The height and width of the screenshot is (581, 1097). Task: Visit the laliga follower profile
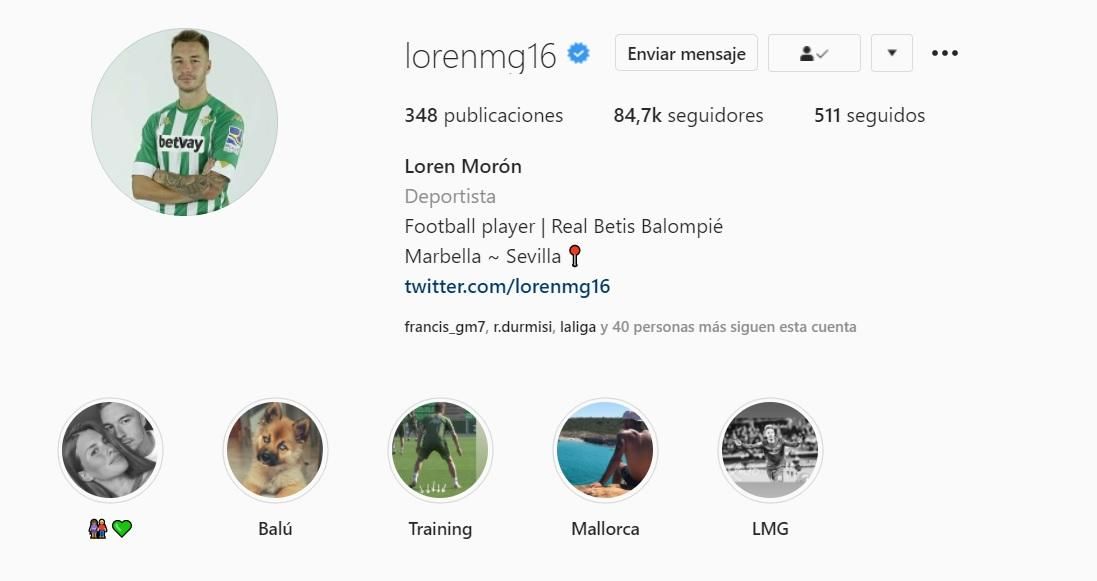[x=578, y=327]
